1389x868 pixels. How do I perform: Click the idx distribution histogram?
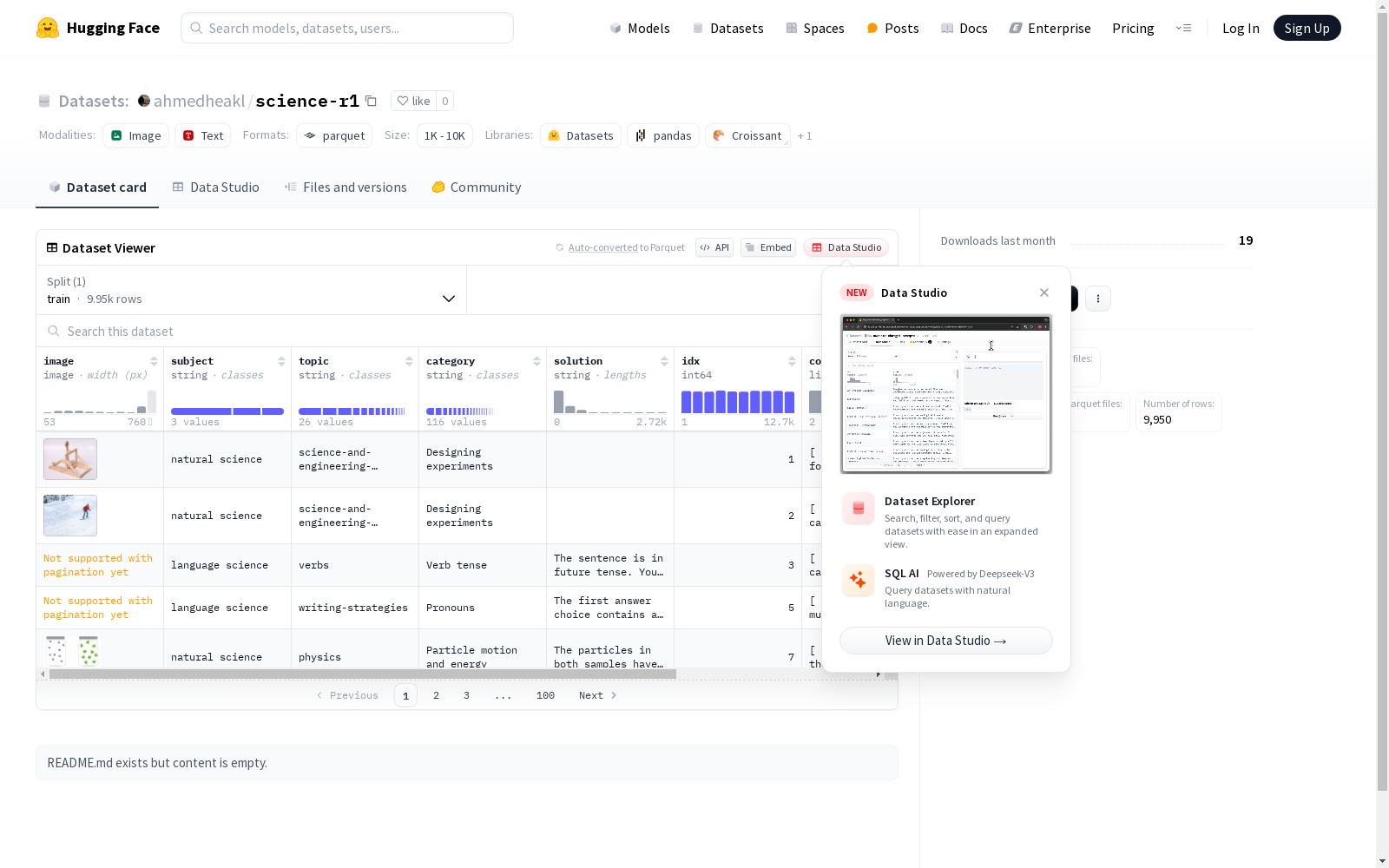click(738, 402)
